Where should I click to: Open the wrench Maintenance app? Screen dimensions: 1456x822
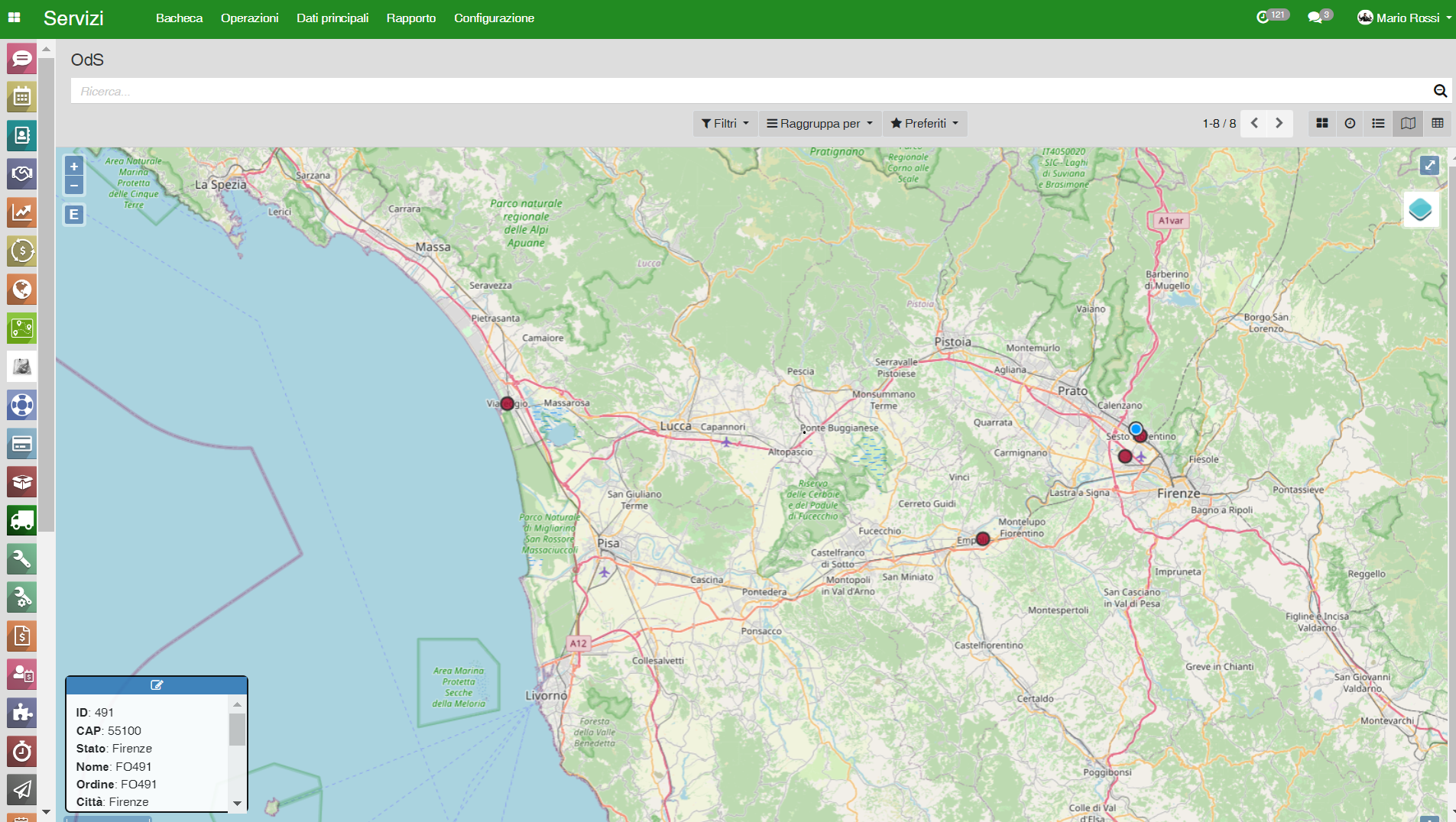pyautogui.click(x=21, y=559)
